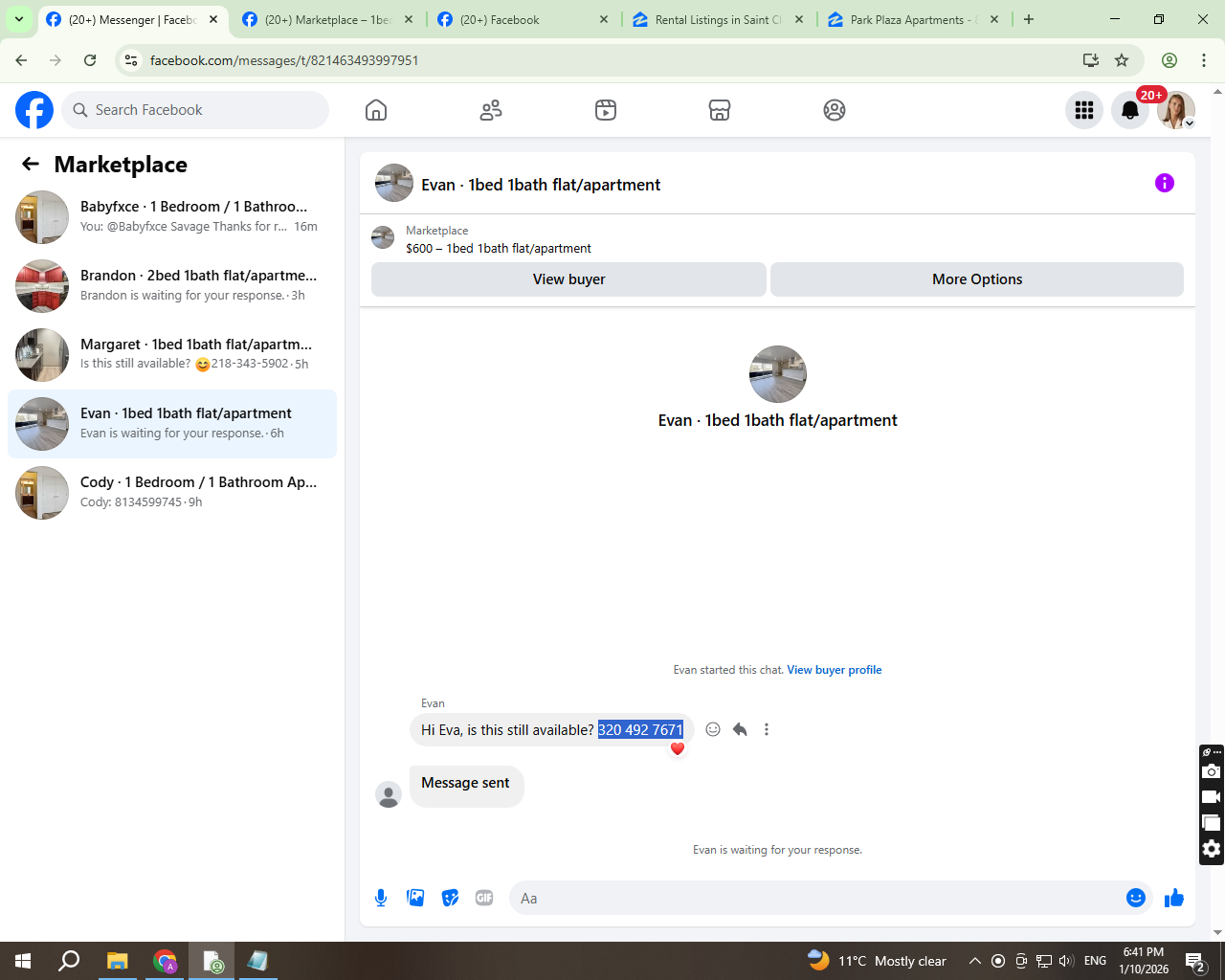
Task: Send a thumbs up like
Action: (x=1174, y=898)
